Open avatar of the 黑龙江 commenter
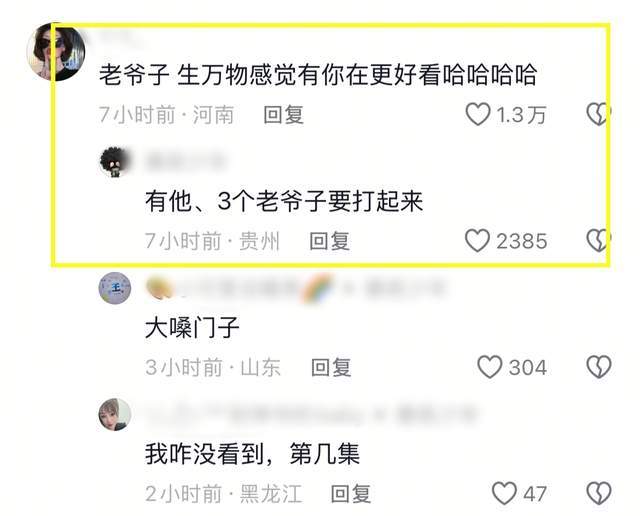This screenshot has height=516, width=640. point(115,414)
